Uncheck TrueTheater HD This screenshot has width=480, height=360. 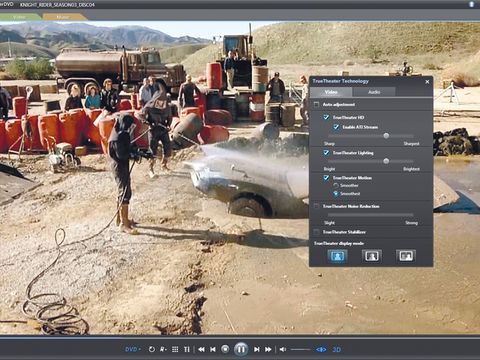tap(326, 117)
